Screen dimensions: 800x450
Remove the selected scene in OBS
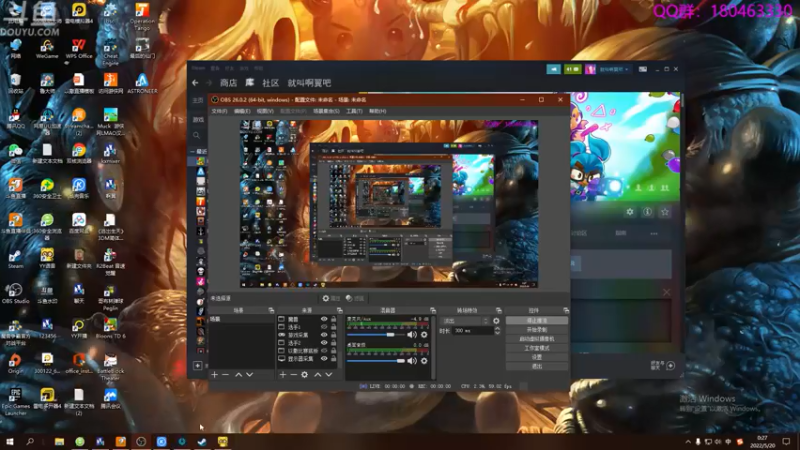[x=226, y=374]
